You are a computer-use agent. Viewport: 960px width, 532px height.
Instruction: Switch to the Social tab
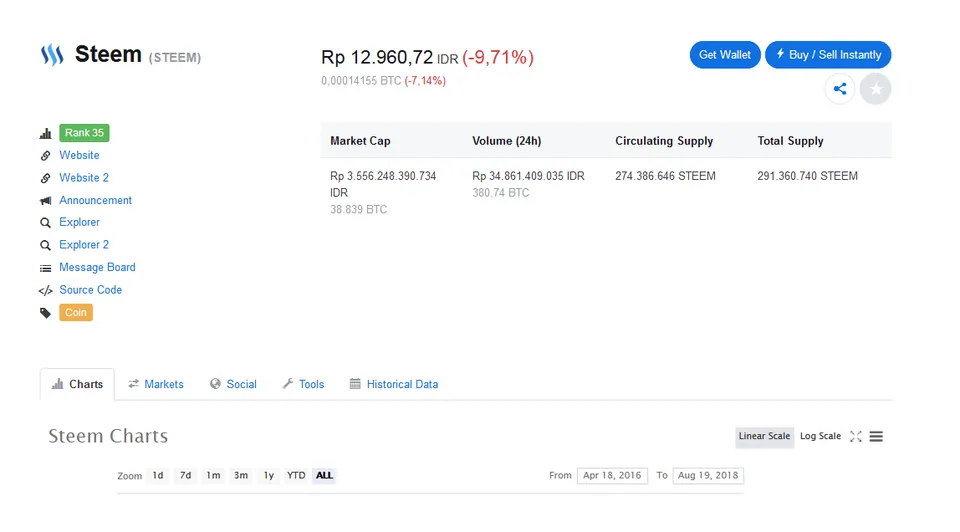tap(233, 384)
